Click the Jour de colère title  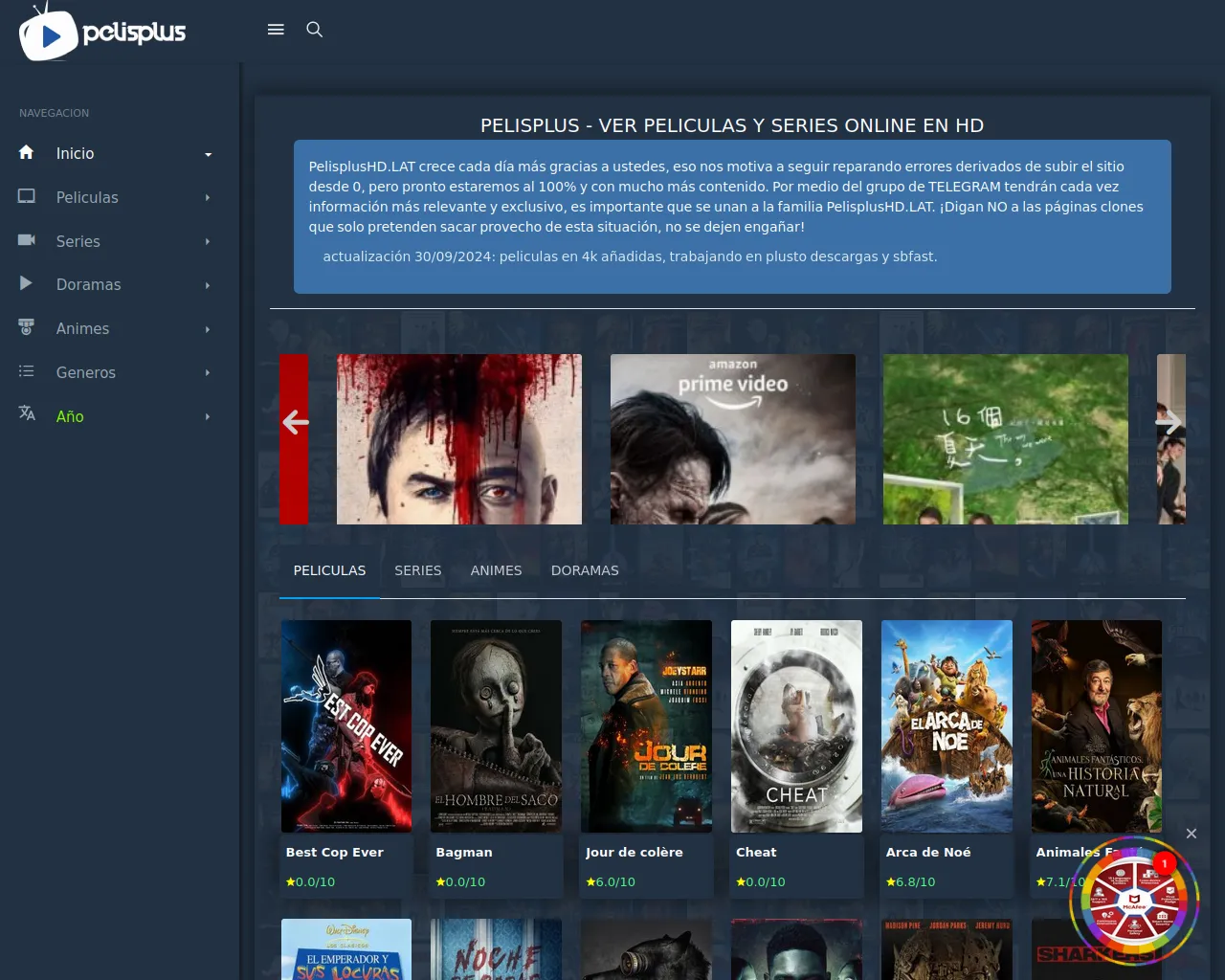635,852
